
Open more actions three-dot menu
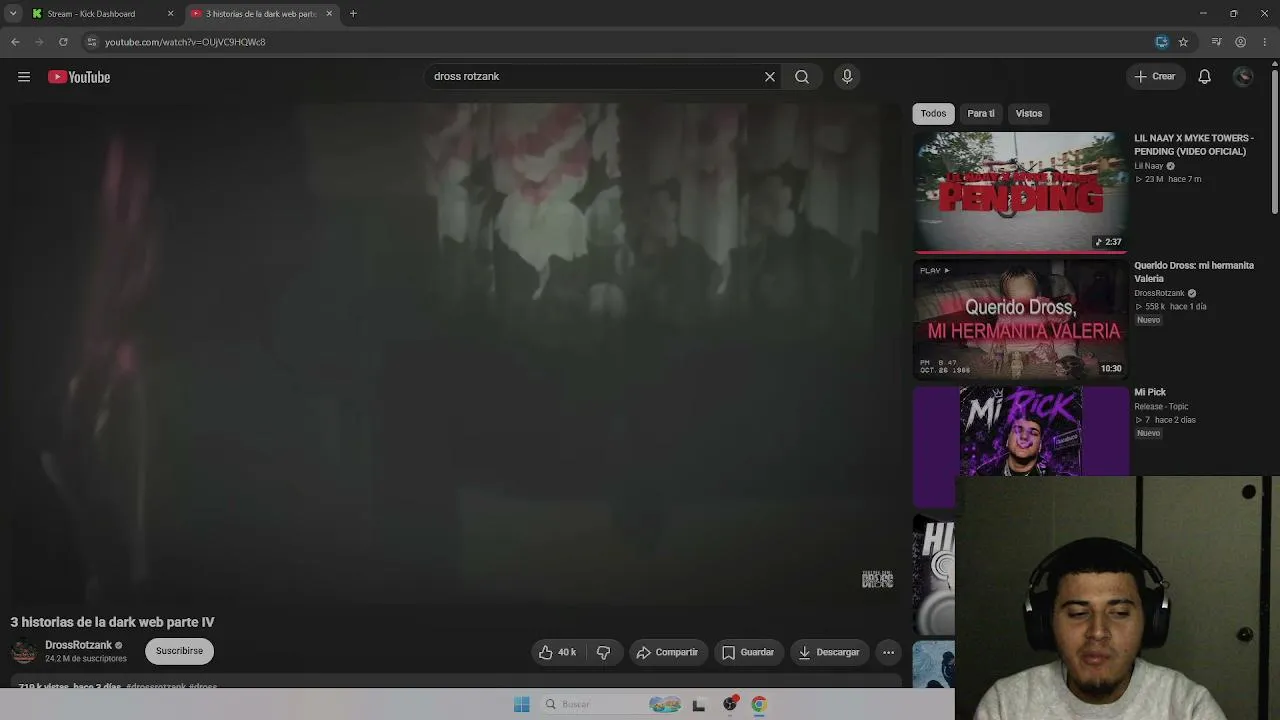tap(888, 652)
